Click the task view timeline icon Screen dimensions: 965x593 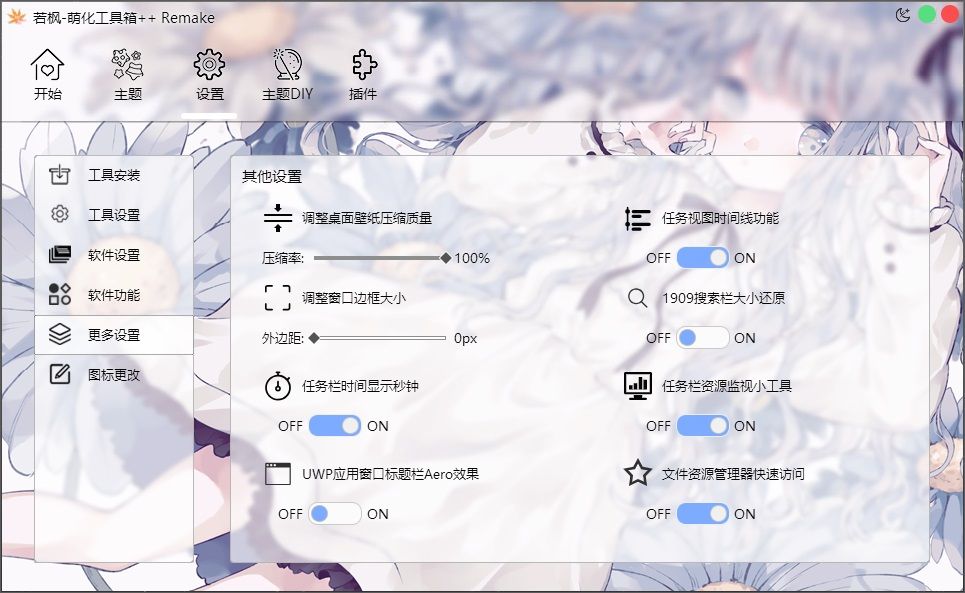(x=638, y=218)
